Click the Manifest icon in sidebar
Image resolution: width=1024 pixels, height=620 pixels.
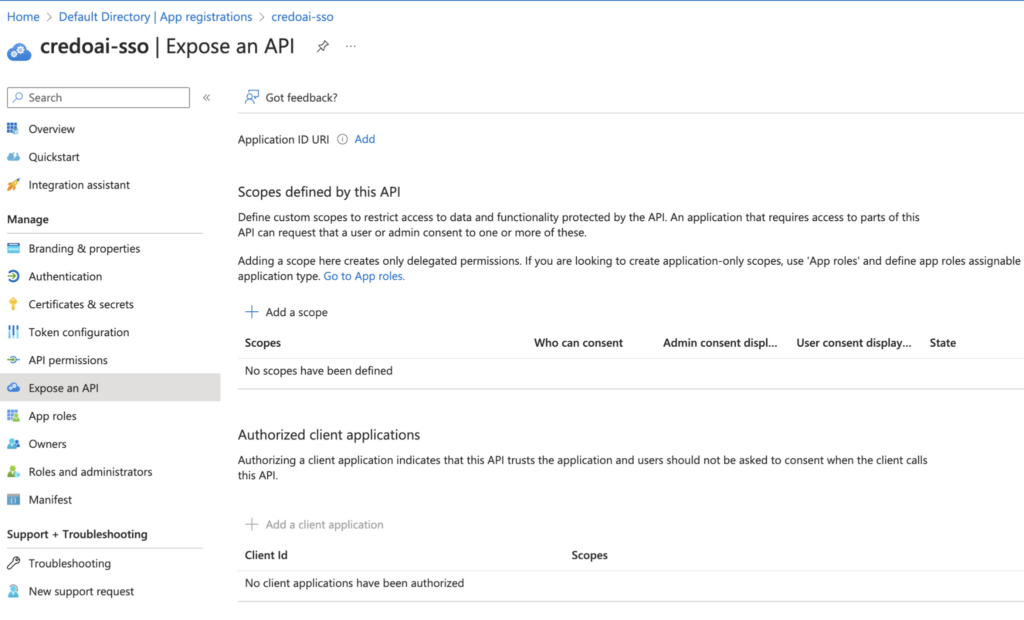pyautogui.click(x=13, y=500)
